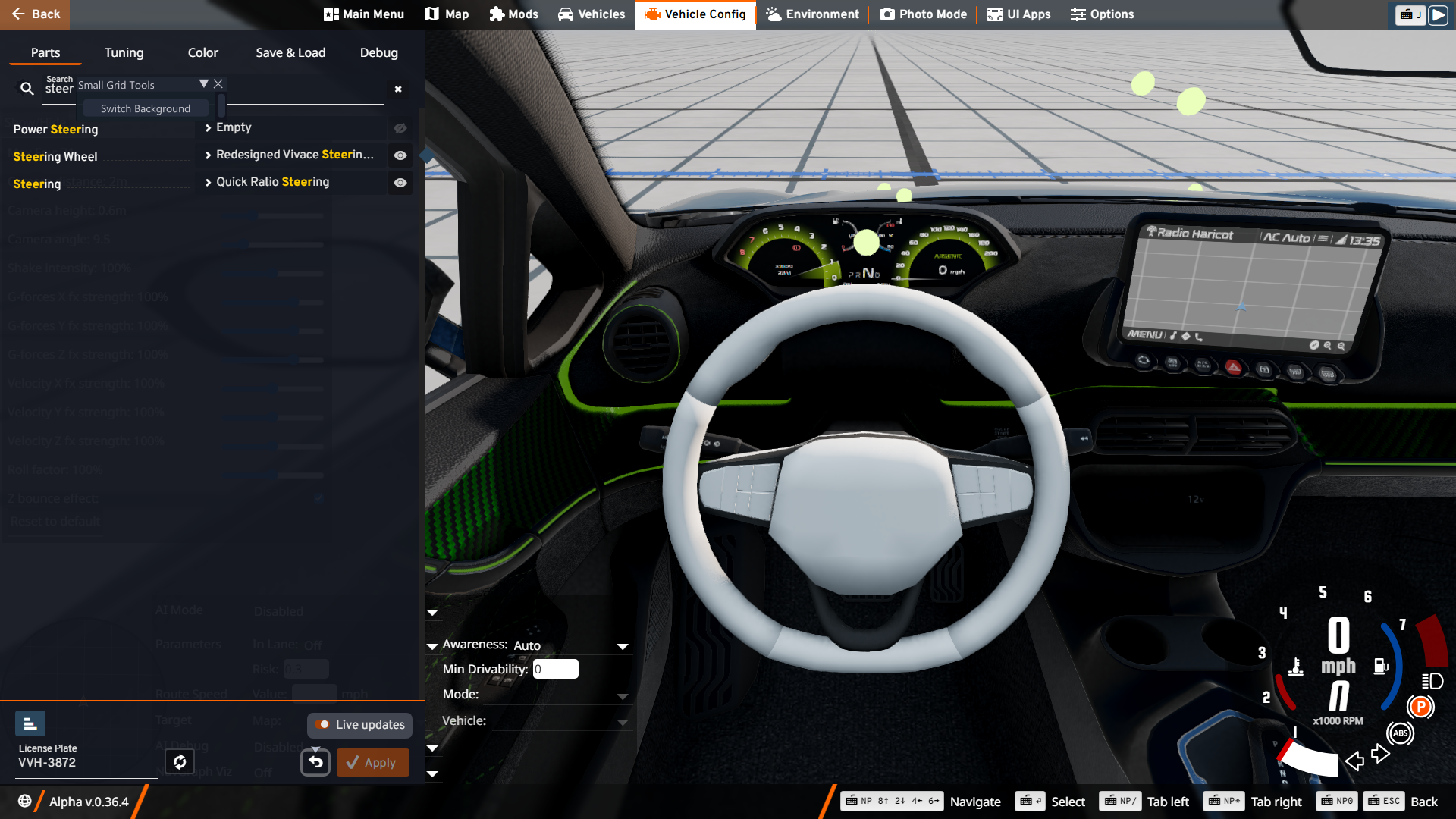Open the Environment menu
This screenshot has height=819, width=1456.
click(812, 14)
